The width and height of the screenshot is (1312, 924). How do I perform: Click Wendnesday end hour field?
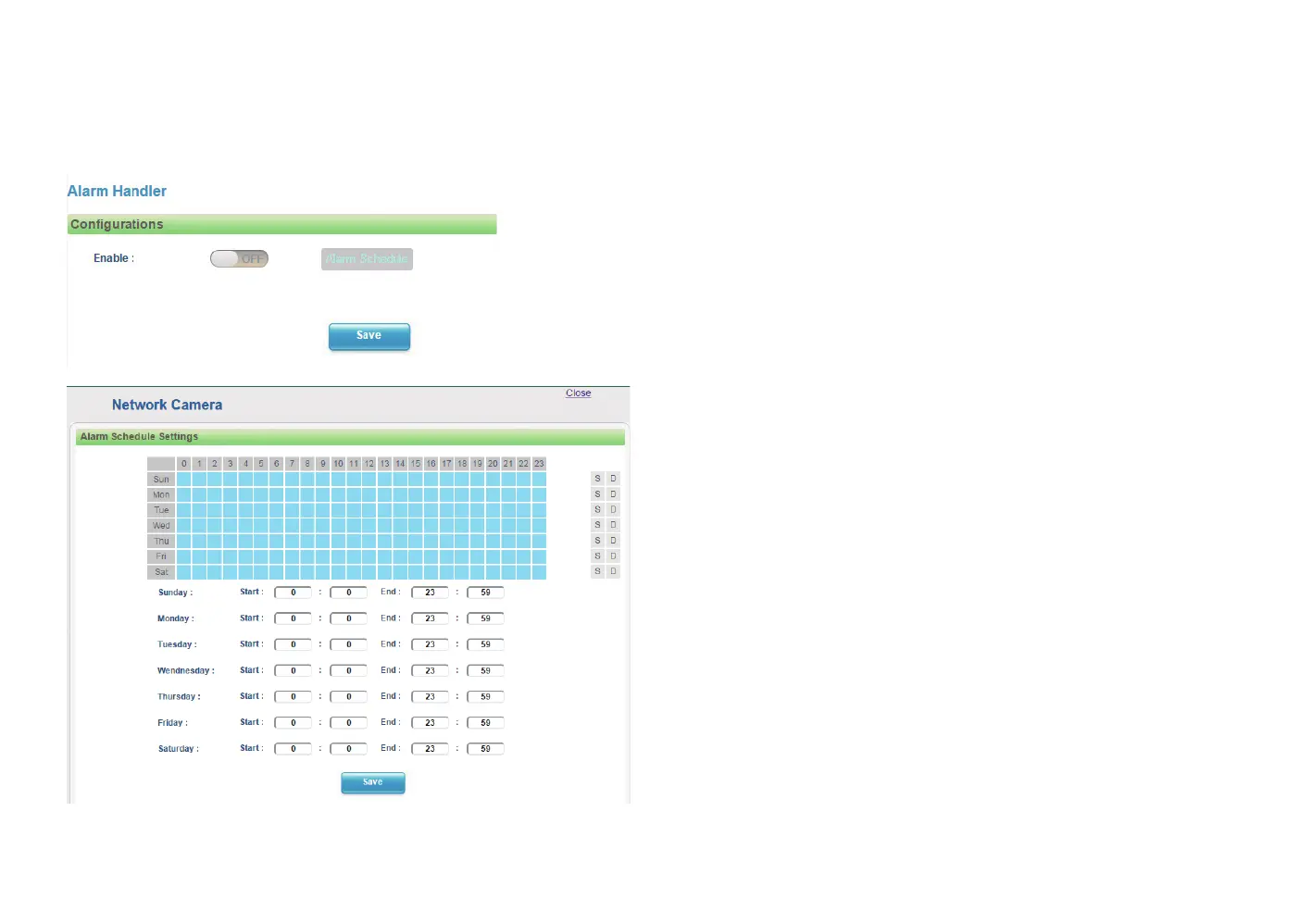click(431, 670)
